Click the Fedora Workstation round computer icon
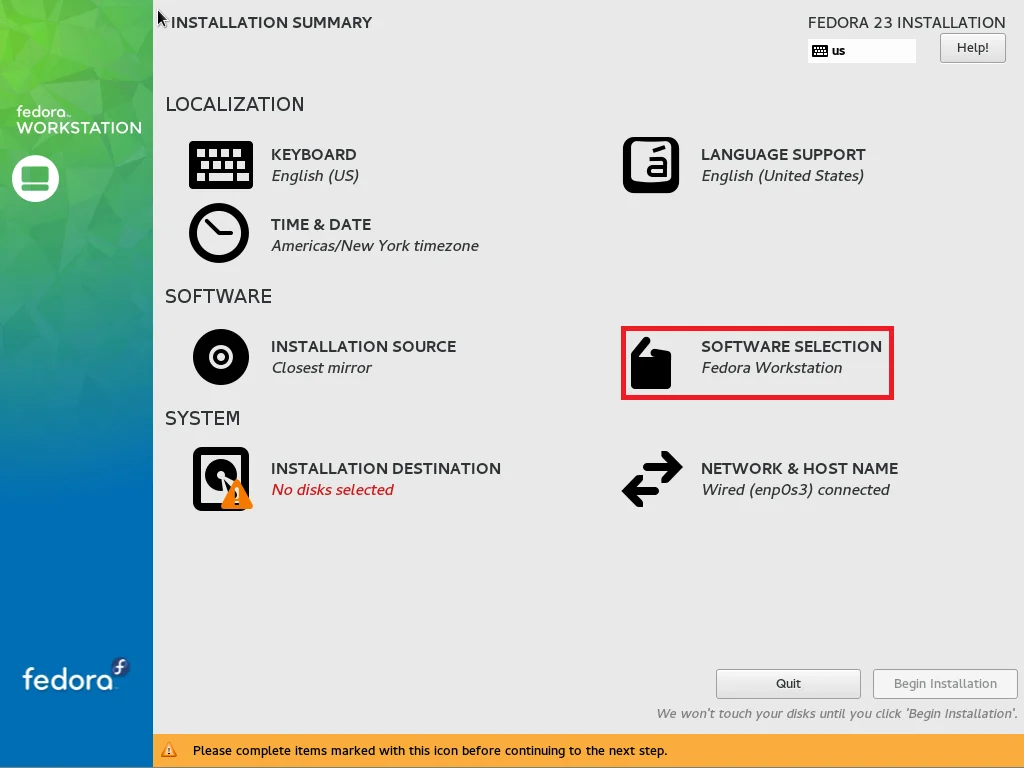The image size is (1024, 768). pyautogui.click(x=35, y=178)
